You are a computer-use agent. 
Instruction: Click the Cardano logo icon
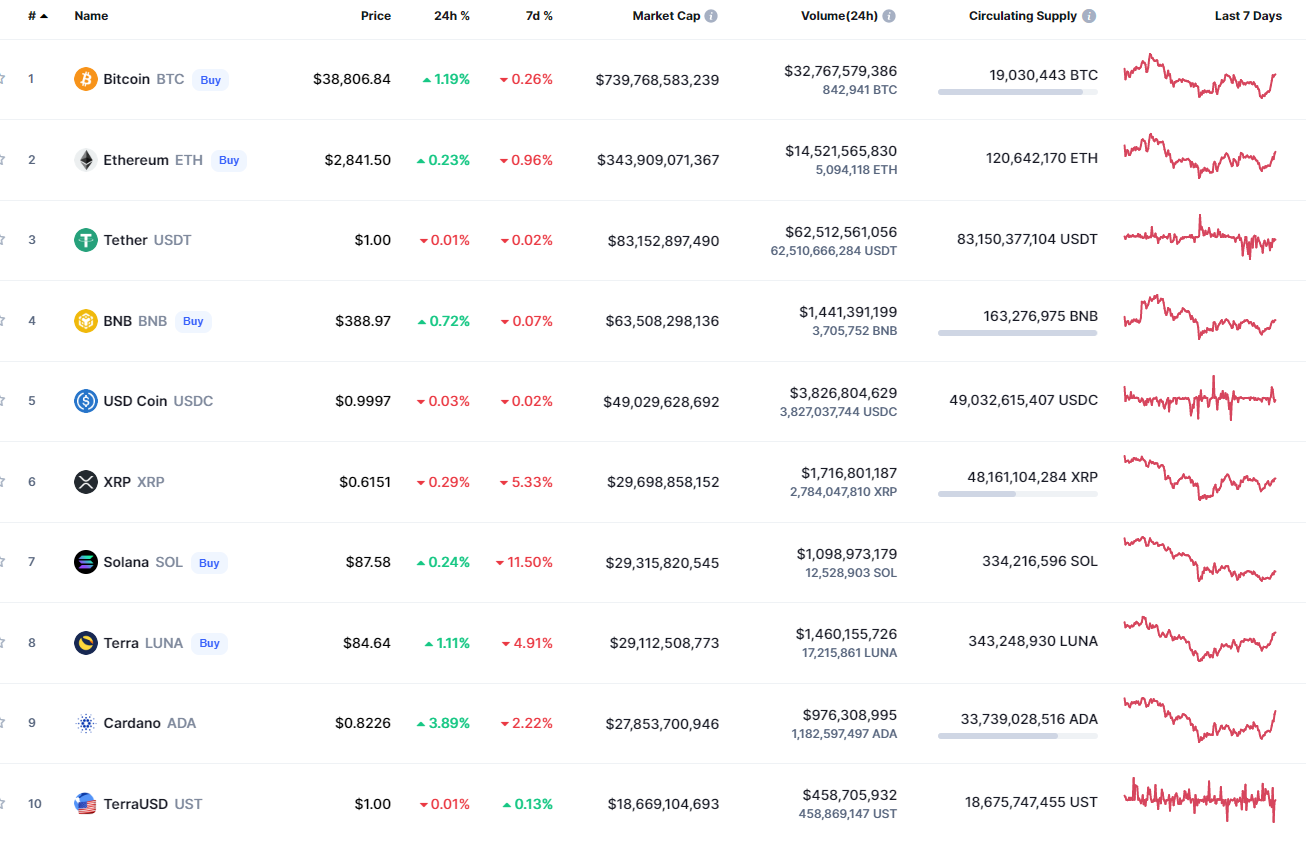pyautogui.click(x=86, y=723)
